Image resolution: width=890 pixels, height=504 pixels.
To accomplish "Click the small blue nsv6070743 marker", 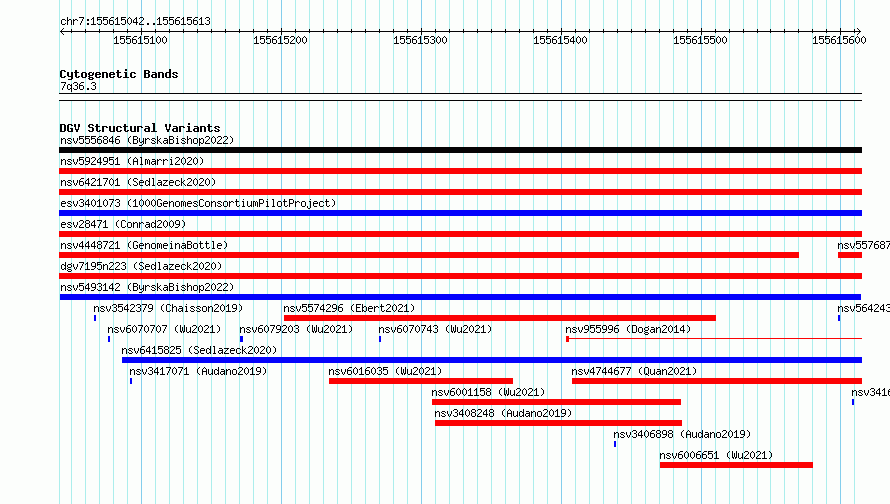I will 380,339.
